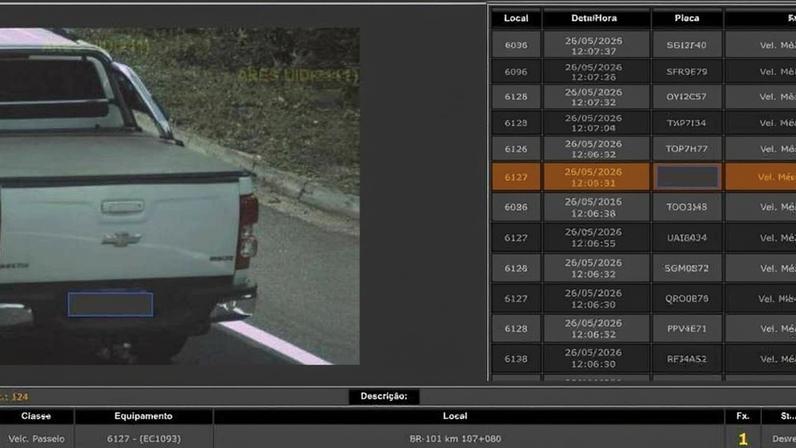
Task: Select the highlighted orange row 6127
Action: (x=643, y=177)
